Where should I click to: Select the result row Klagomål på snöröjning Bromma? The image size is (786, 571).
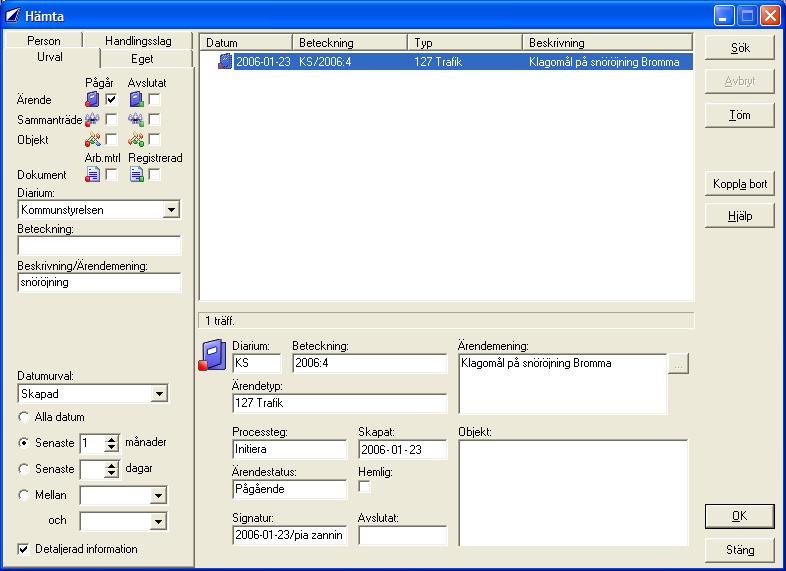463,62
